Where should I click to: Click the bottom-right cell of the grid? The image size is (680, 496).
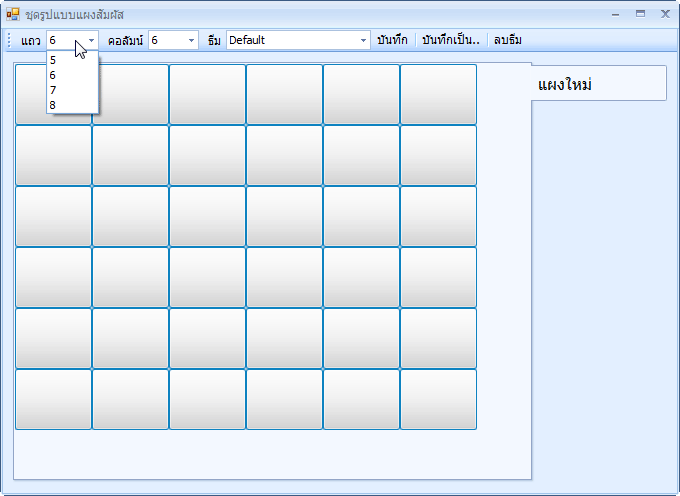click(438, 399)
